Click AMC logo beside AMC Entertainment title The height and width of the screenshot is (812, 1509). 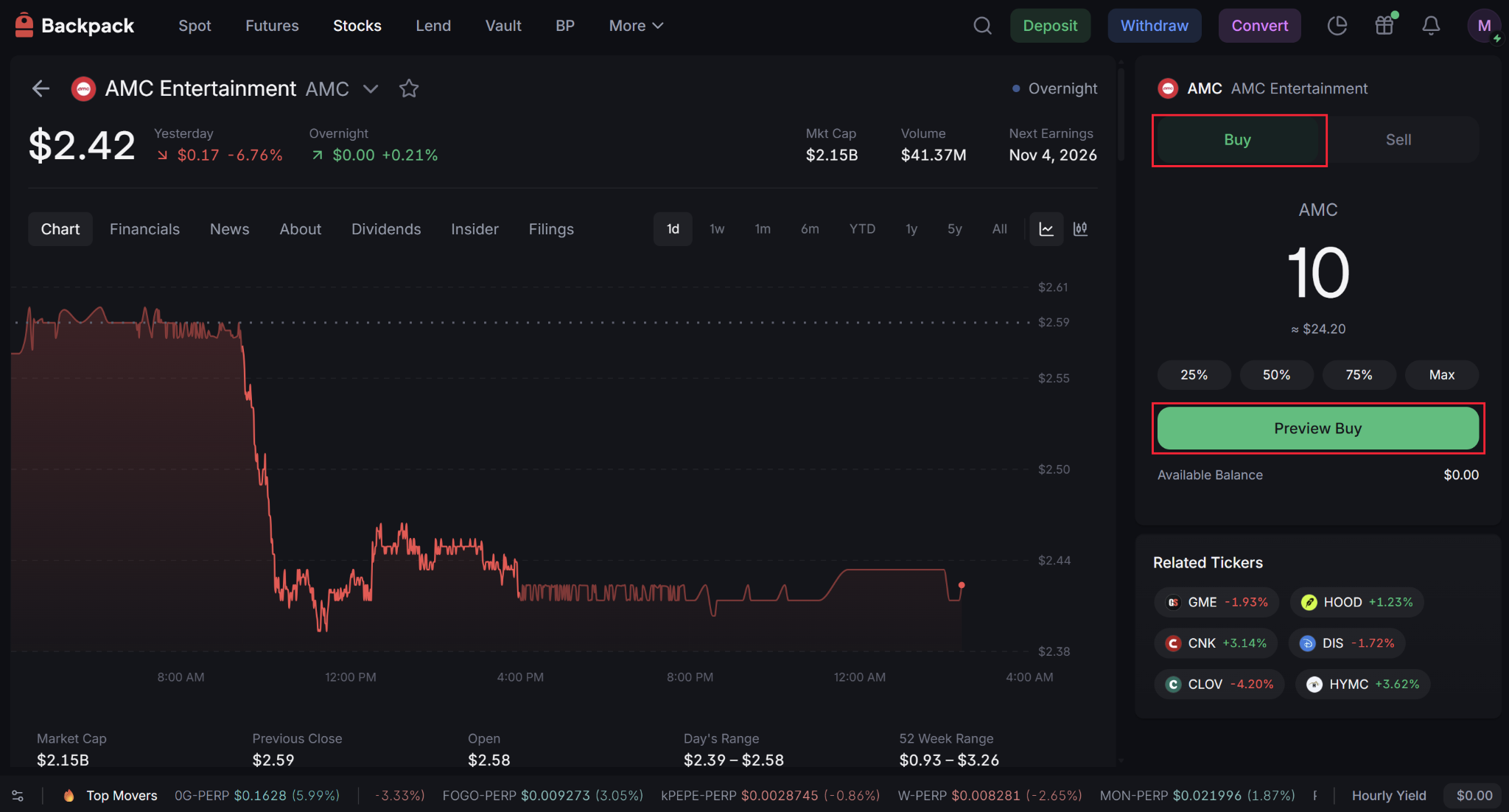(83, 88)
